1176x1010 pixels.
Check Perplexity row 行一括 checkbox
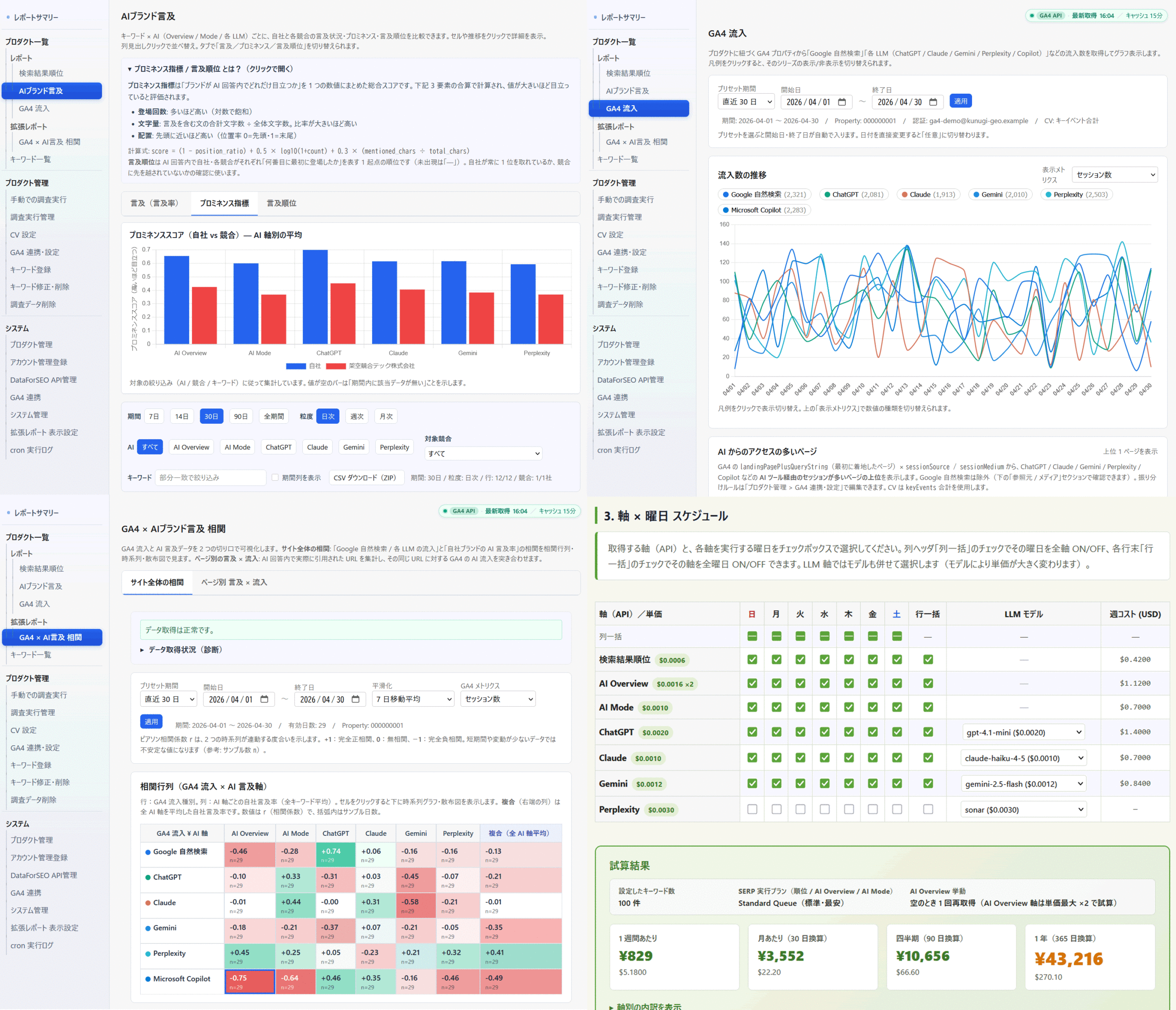(927, 809)
